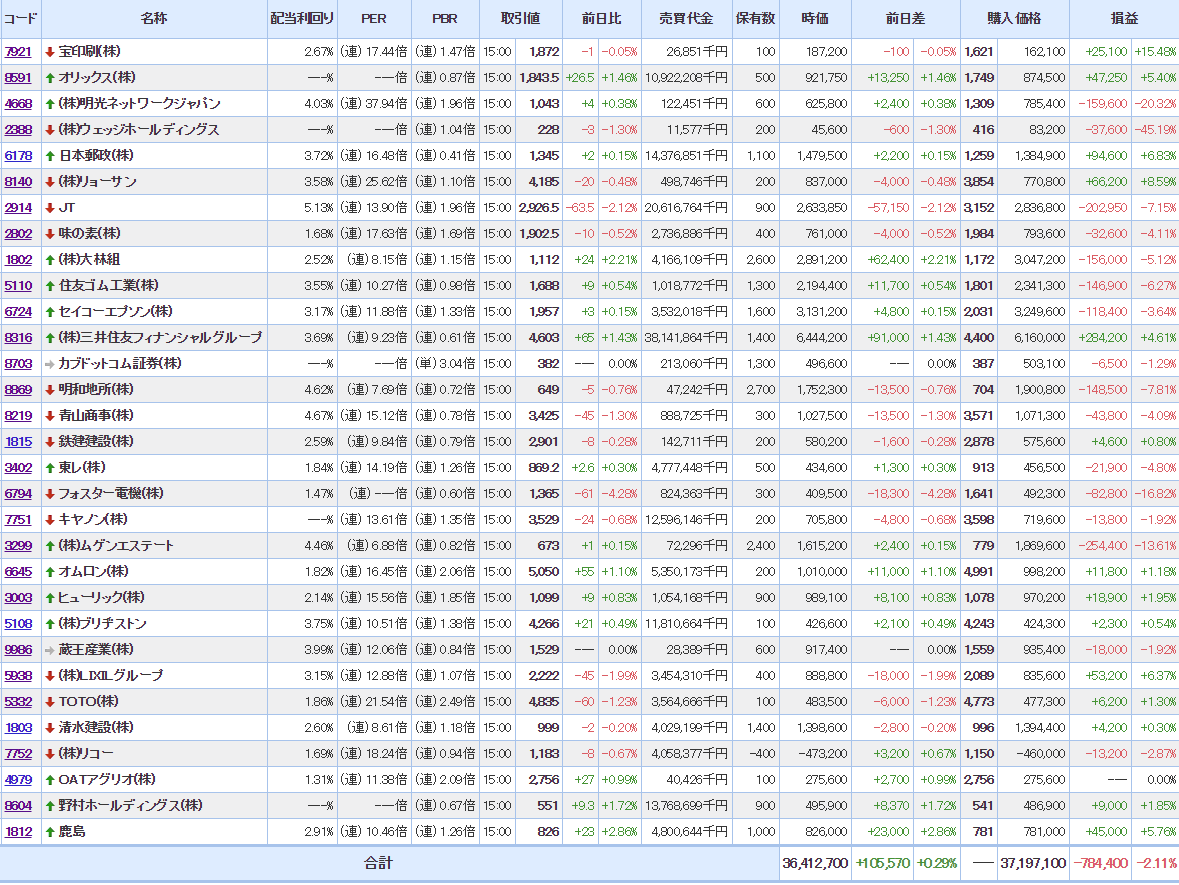Click the 損益 column header
1179x885 pixels.
1124,19
